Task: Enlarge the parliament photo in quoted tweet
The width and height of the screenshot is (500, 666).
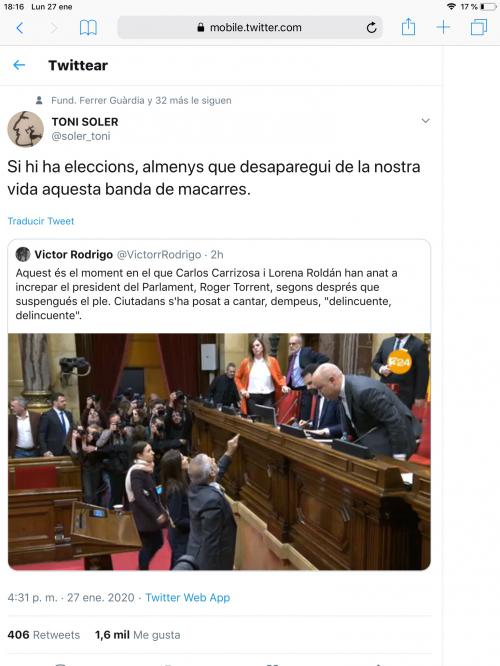Action: [x=219, y=452]
